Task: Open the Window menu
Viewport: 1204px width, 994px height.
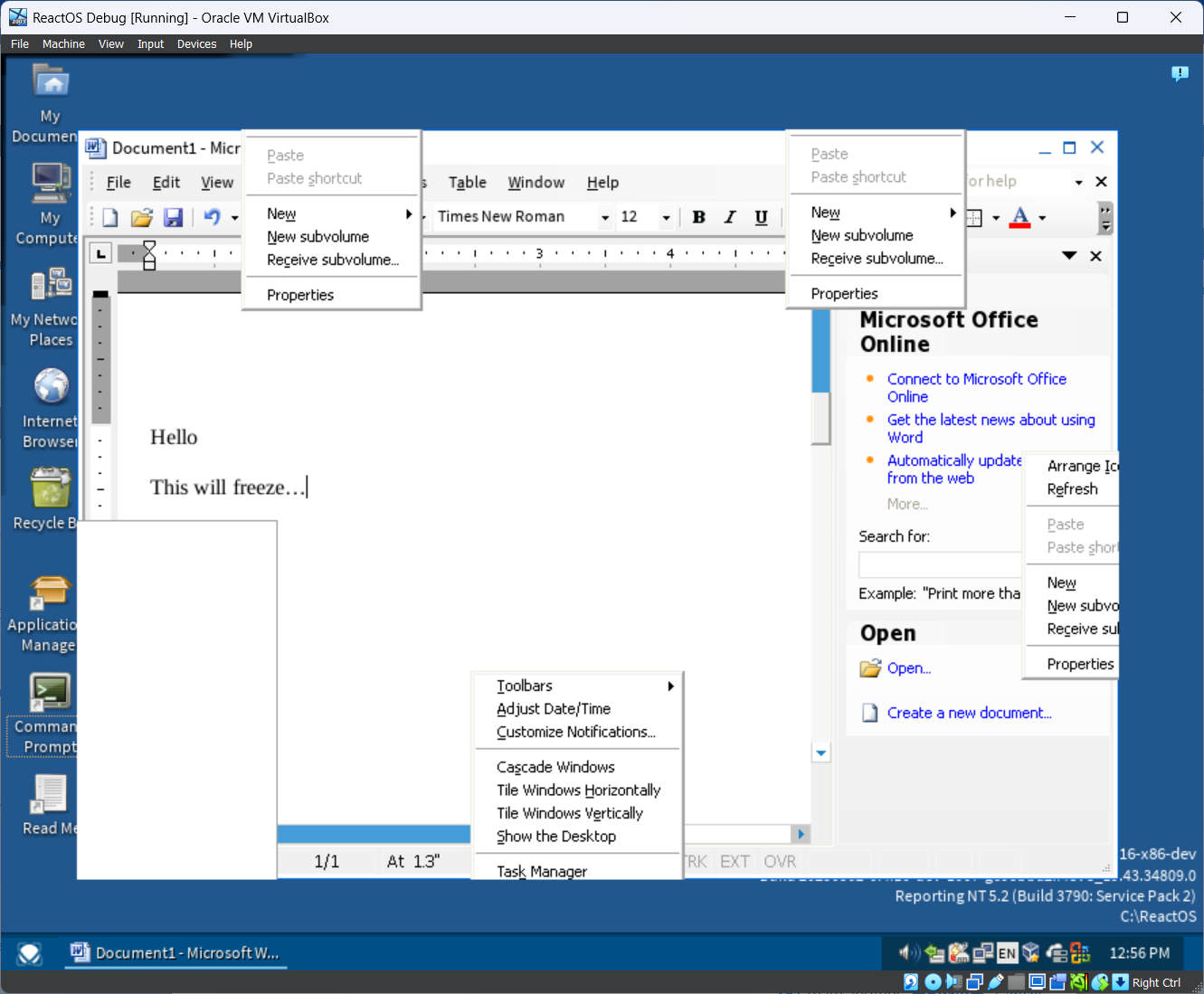Action: click(x=536, y=183)
